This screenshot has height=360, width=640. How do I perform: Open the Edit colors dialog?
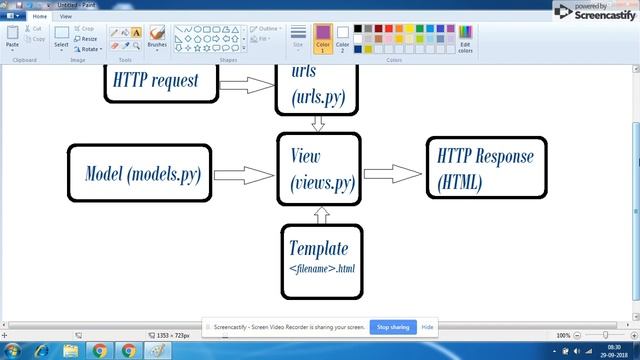click(x=465, y=39)
